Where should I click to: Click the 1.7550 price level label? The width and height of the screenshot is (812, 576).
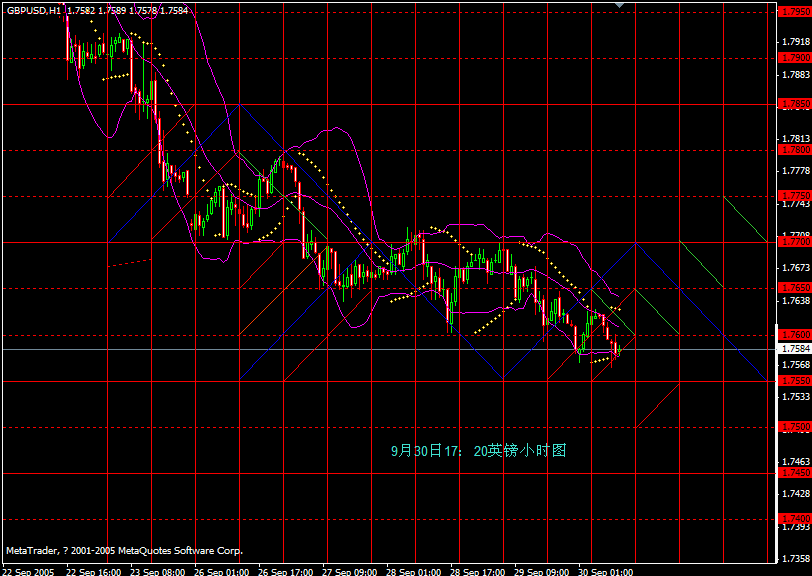[x=795, y=381]
